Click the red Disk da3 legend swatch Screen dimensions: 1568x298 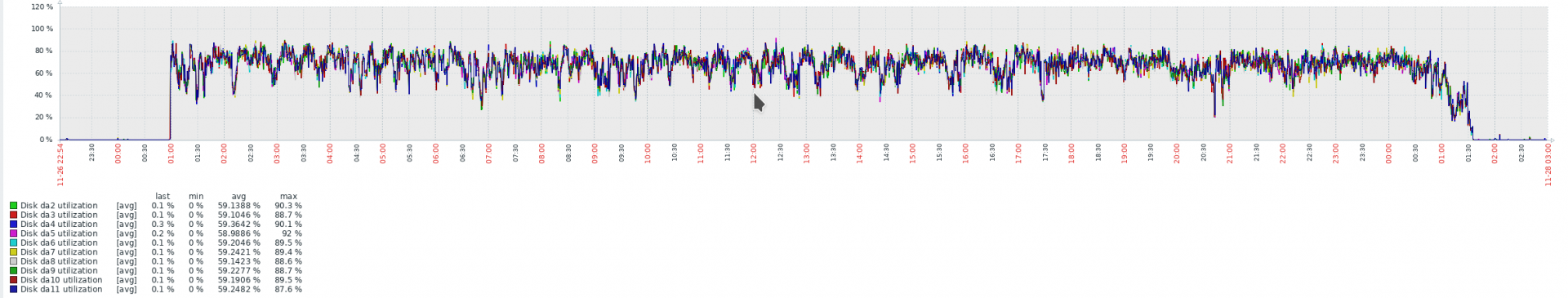click(13, 215)
